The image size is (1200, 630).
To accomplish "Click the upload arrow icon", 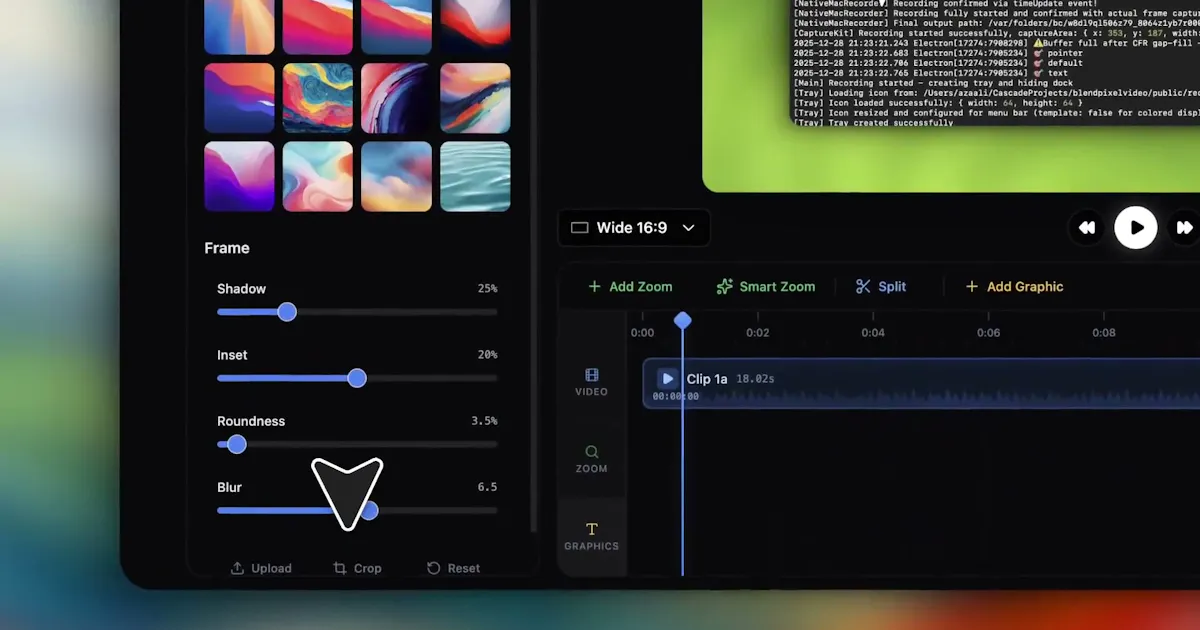I will [x=237, y=568].
